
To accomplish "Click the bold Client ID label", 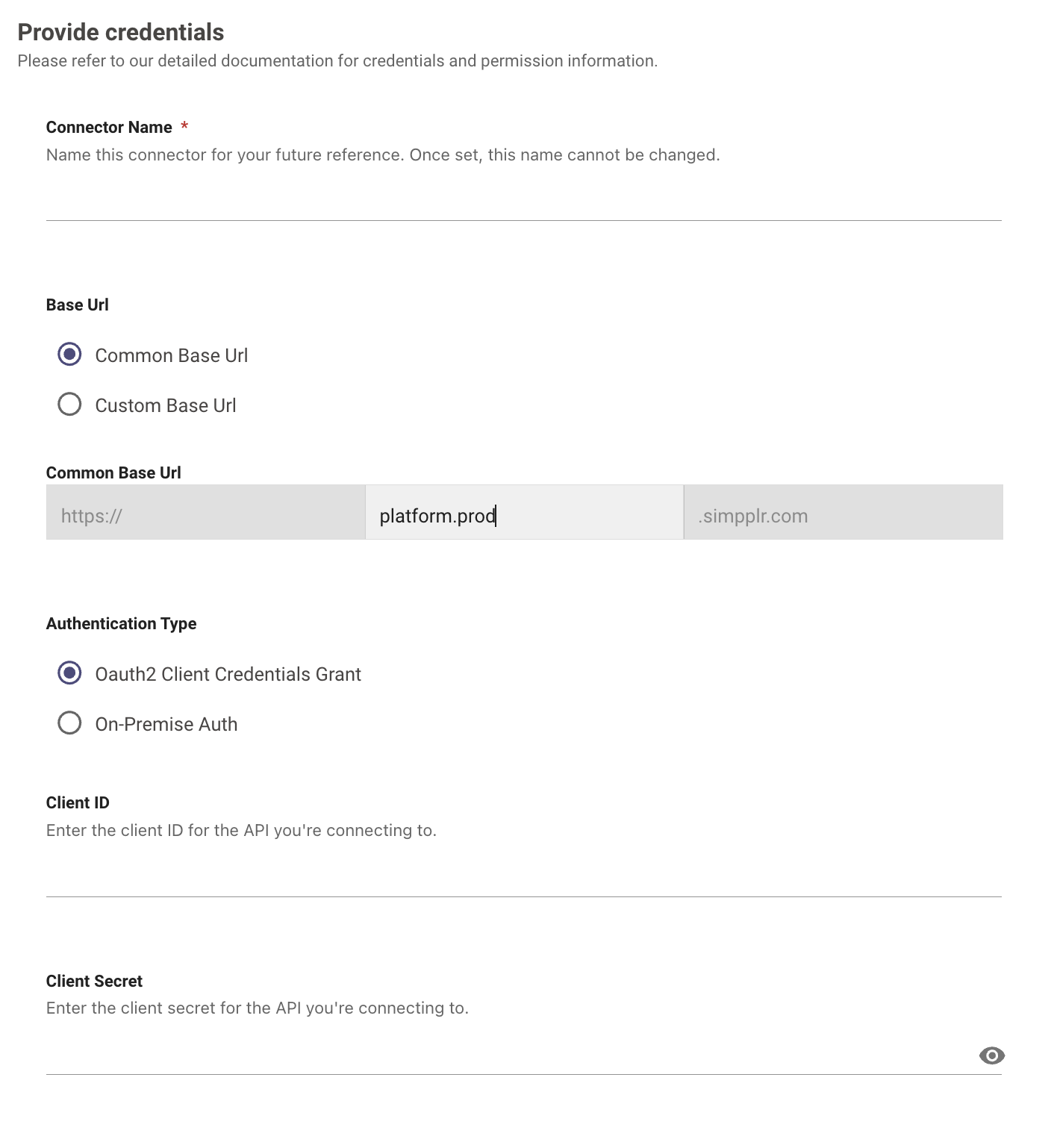I will 78,803.
